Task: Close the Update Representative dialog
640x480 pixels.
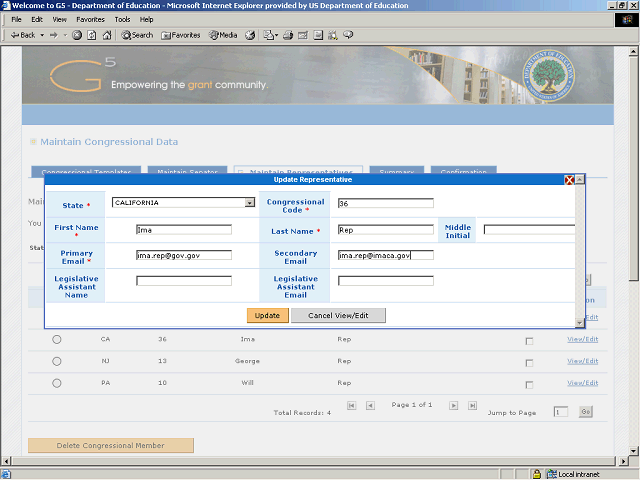Action: 570,180
